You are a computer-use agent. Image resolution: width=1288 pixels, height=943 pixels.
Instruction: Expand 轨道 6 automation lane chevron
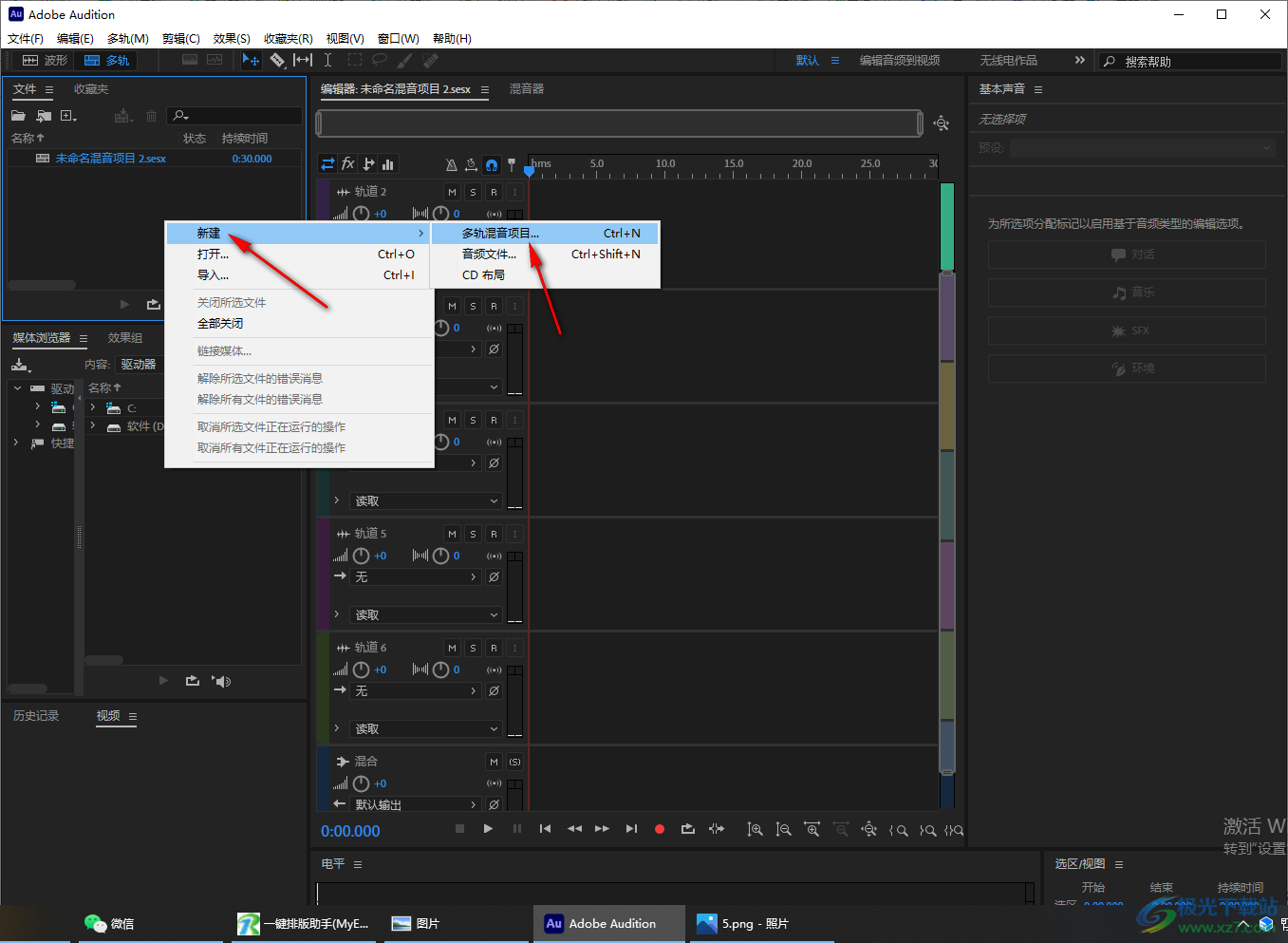pos(337,728)
